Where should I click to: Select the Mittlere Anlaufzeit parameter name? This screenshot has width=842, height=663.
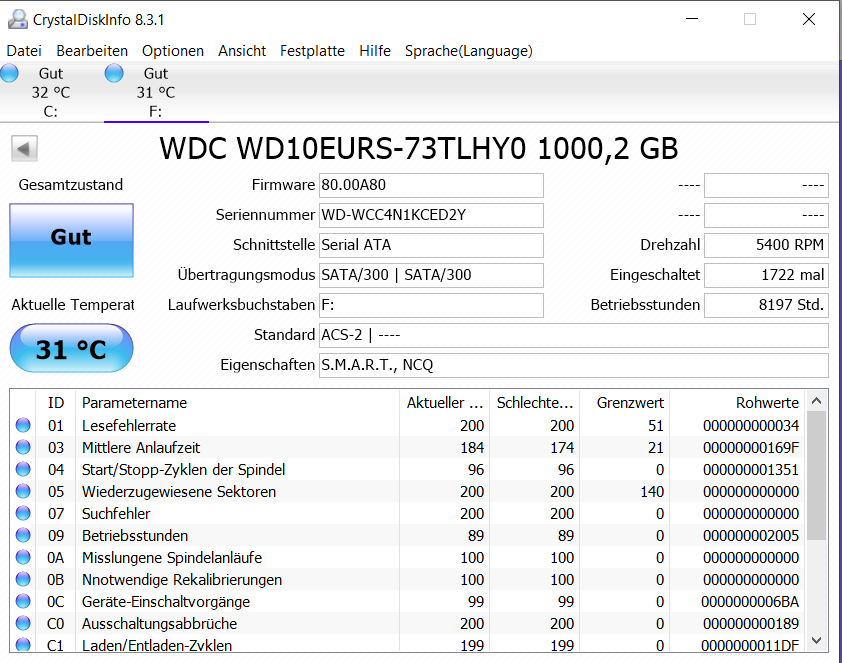pyautogui.click(x=141, y=448)
